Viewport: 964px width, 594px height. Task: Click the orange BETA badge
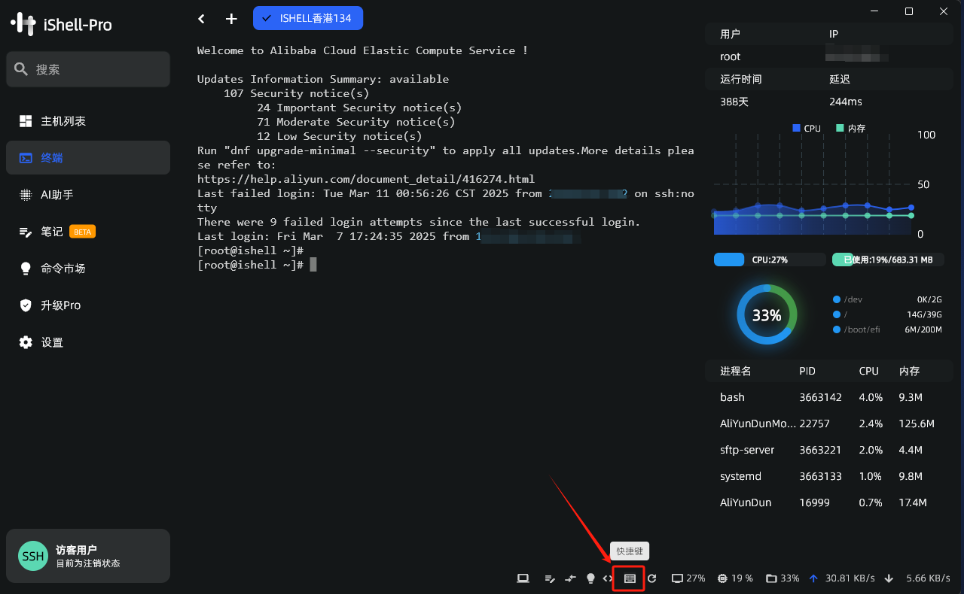(x=82, y=232)
